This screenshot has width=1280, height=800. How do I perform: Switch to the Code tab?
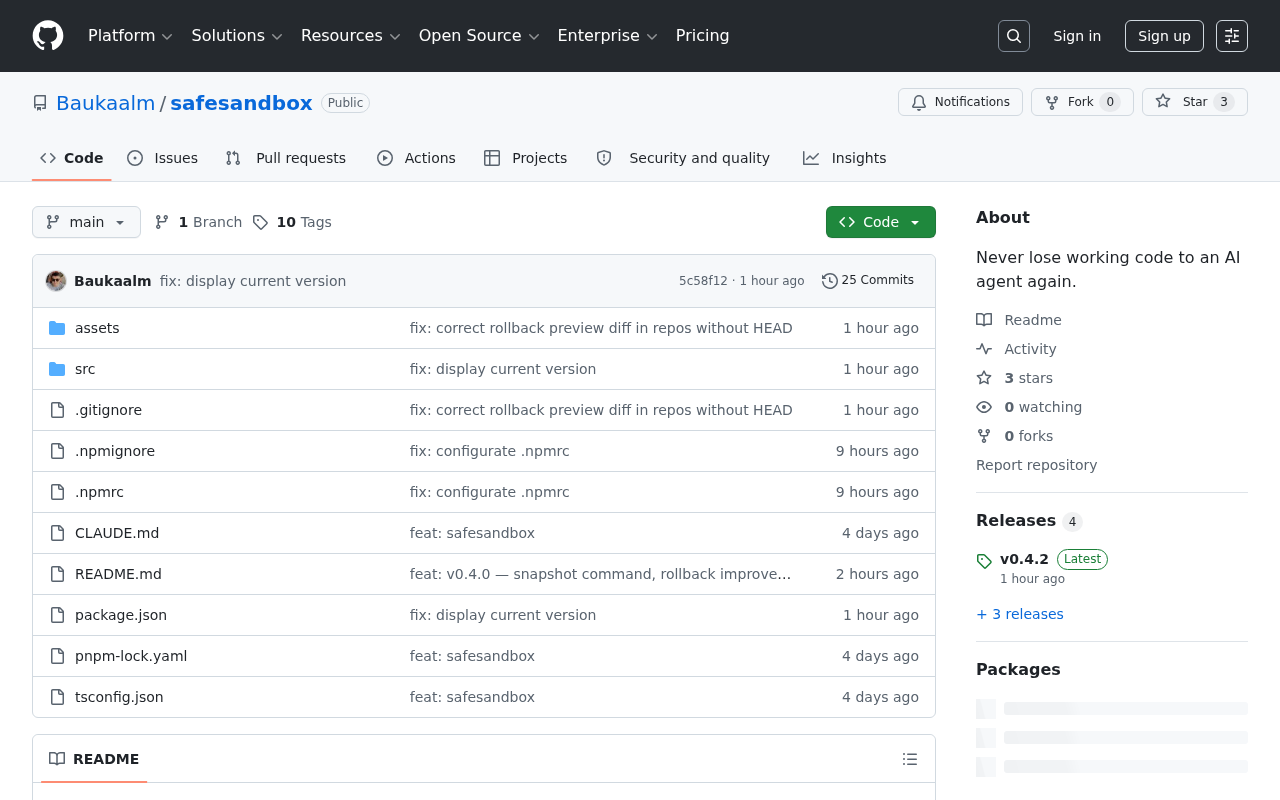pyautogui.click(x=72, y=158)
